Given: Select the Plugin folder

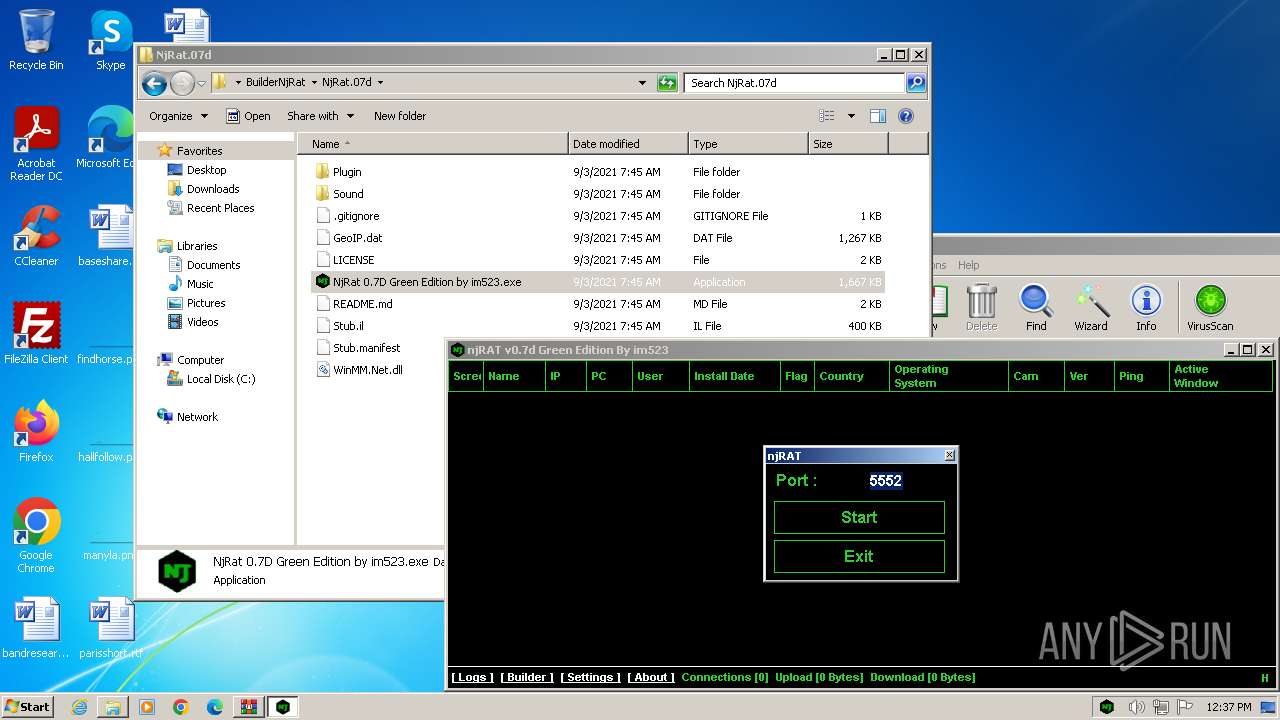Looking at the screenshot, I should (x=347, y=172).
